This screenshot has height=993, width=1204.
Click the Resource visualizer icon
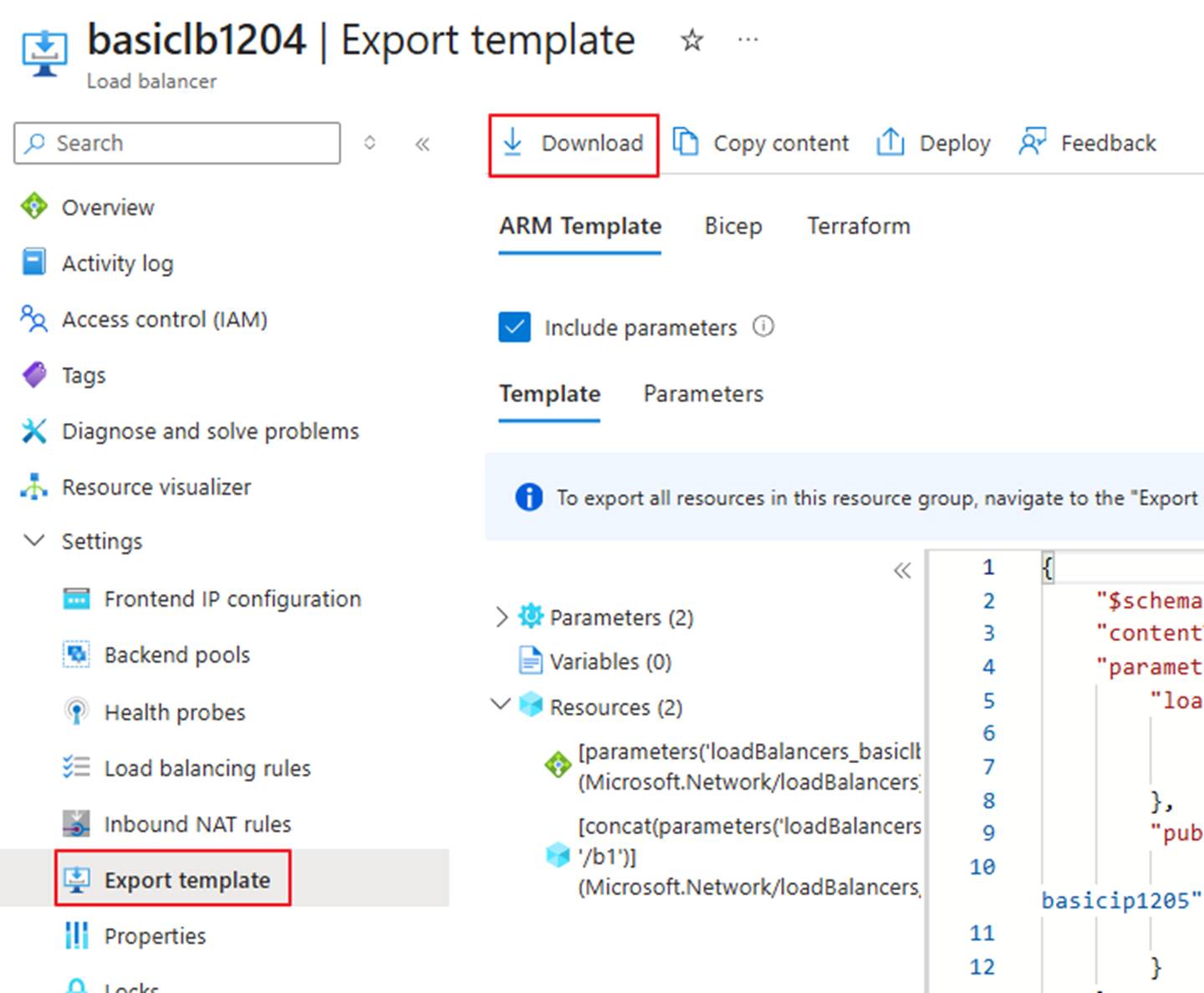click(34, 486)
